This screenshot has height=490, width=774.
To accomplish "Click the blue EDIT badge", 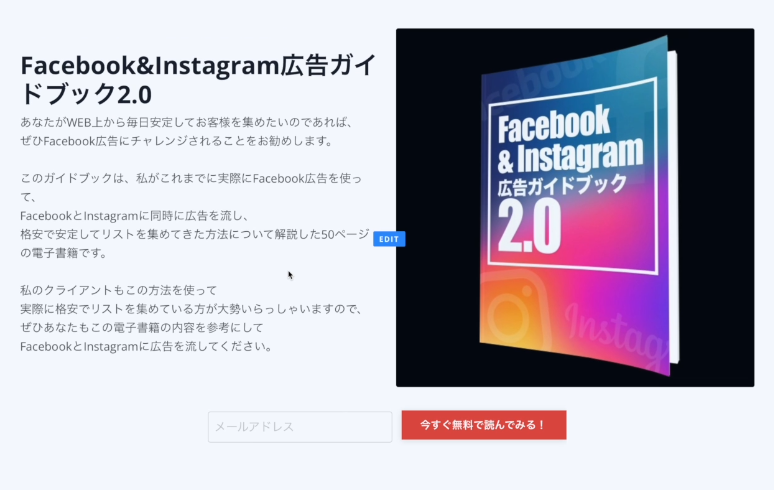I will [x=389, y=239].
